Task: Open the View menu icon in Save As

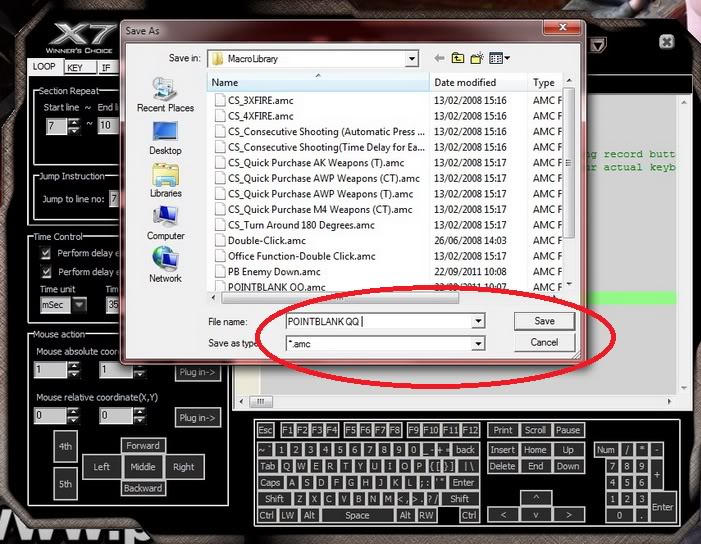Action: coord(499,58)
